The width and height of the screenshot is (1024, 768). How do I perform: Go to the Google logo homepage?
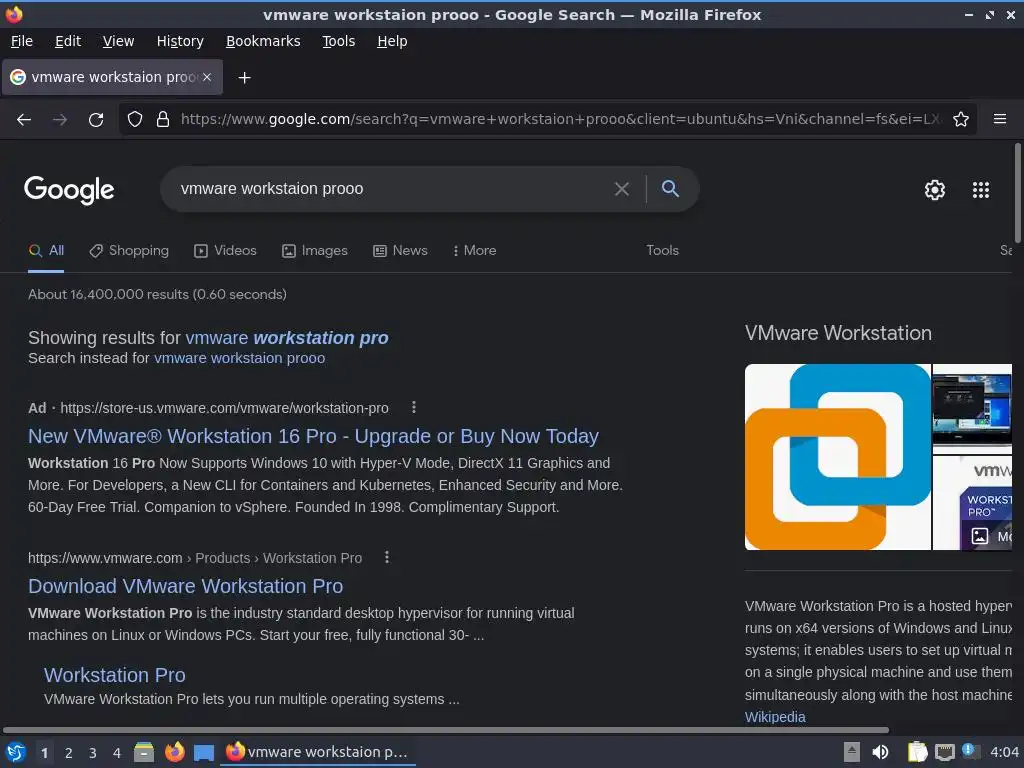click(x=69, y=190)
